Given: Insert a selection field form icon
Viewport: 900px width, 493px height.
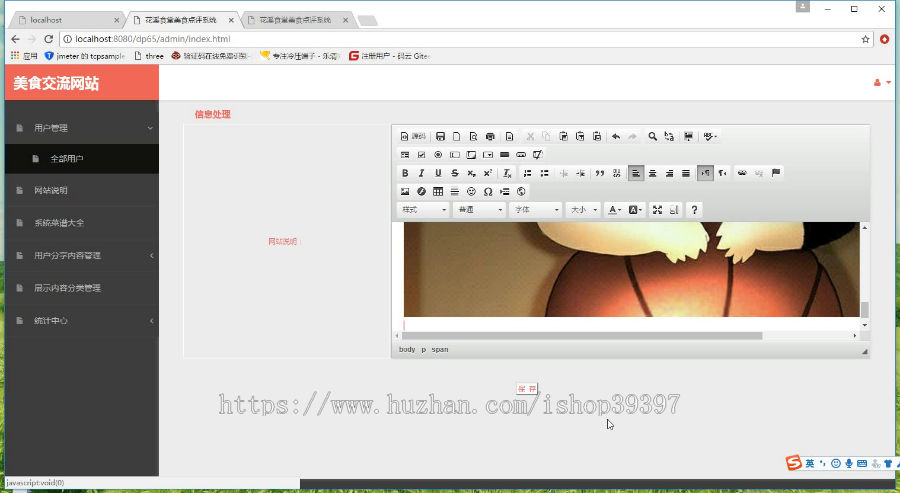Looking at the screenshot, I should pos(488,155).
